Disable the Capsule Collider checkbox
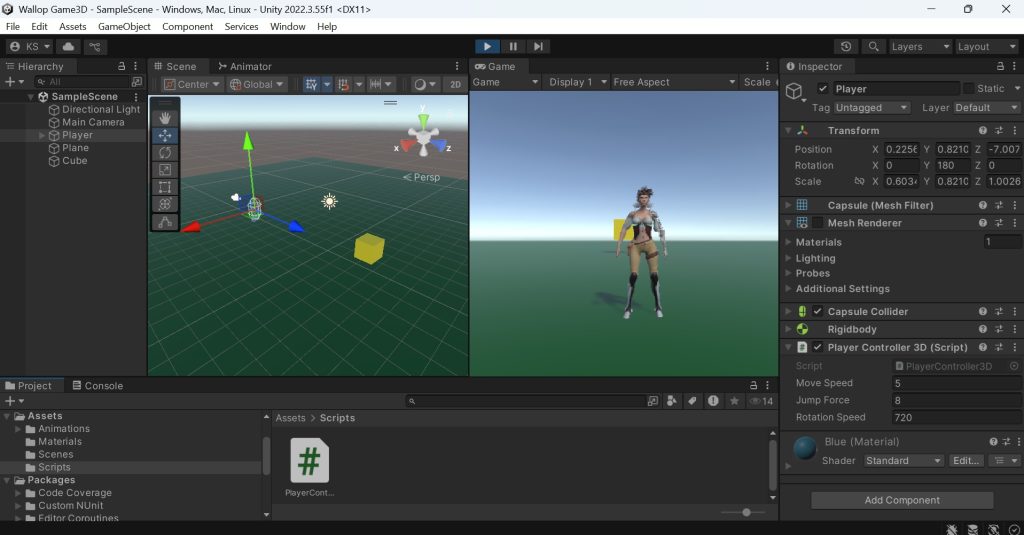The image size is (1024, 535). tap(818, 312)
